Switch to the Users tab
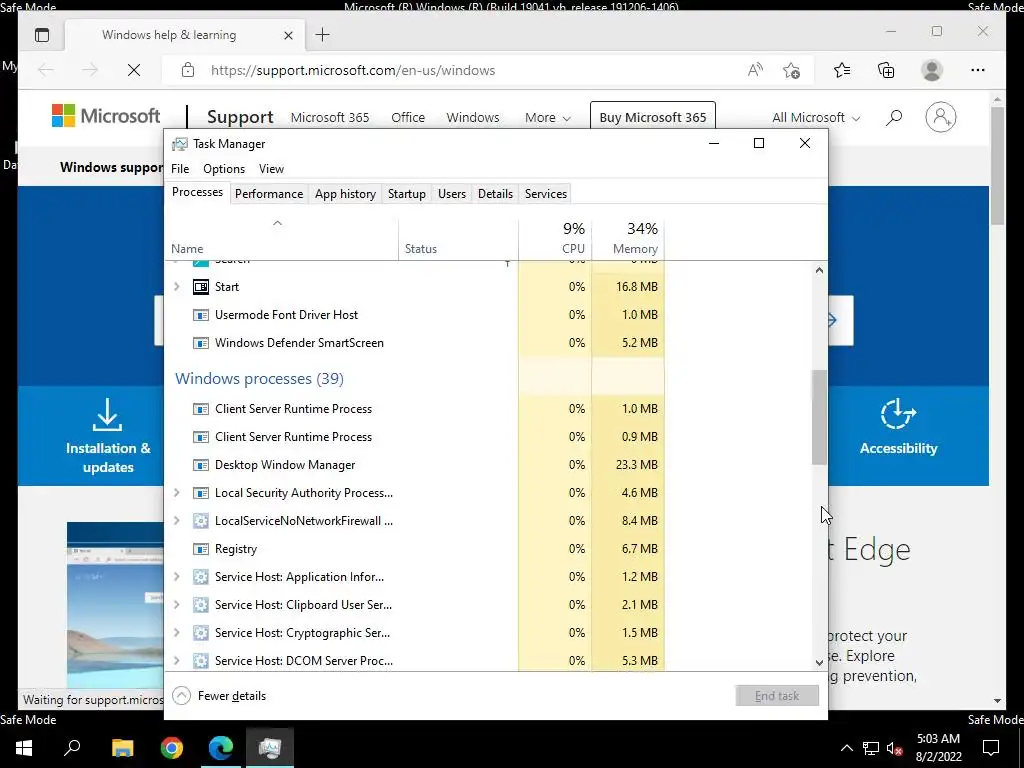This screenshot has width=1024, height=768. click(452, 194)
